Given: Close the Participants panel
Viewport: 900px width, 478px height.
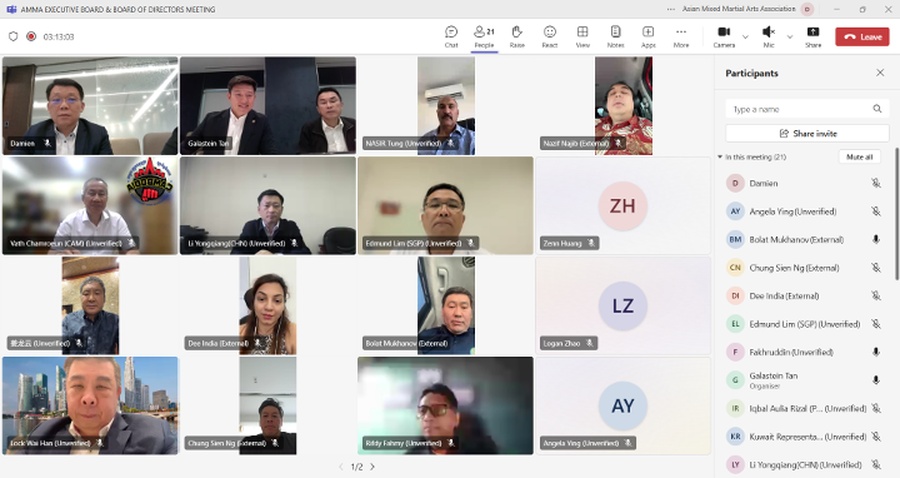Looking at the screenshot, I should 880,73.
